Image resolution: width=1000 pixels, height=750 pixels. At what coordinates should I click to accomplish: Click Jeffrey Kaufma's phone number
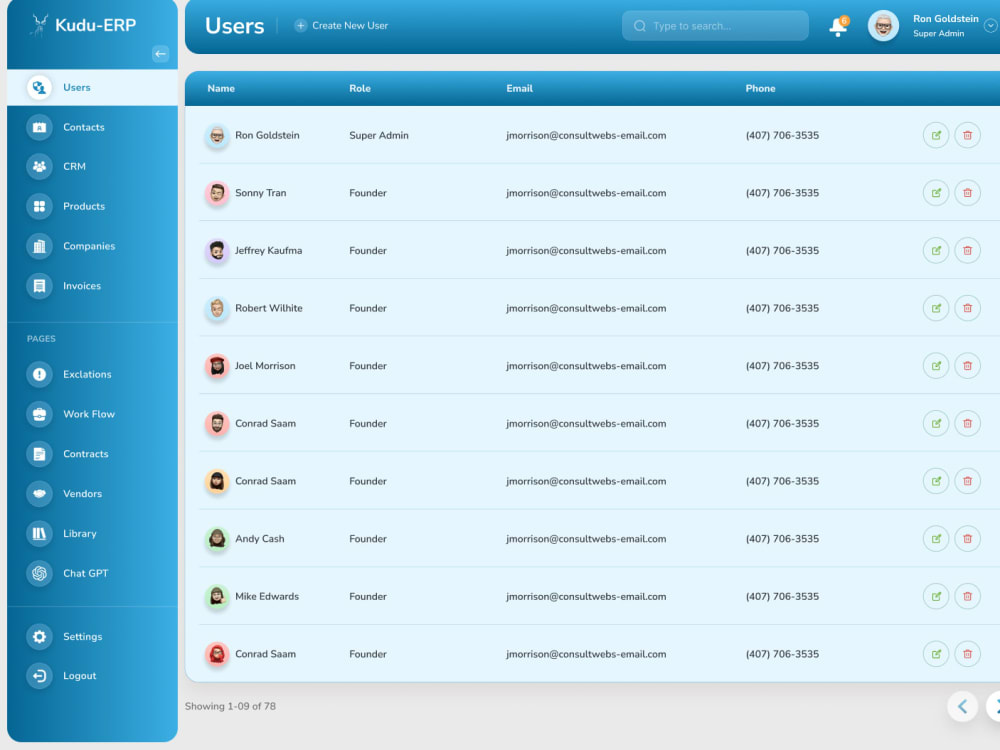coord(782,251)
